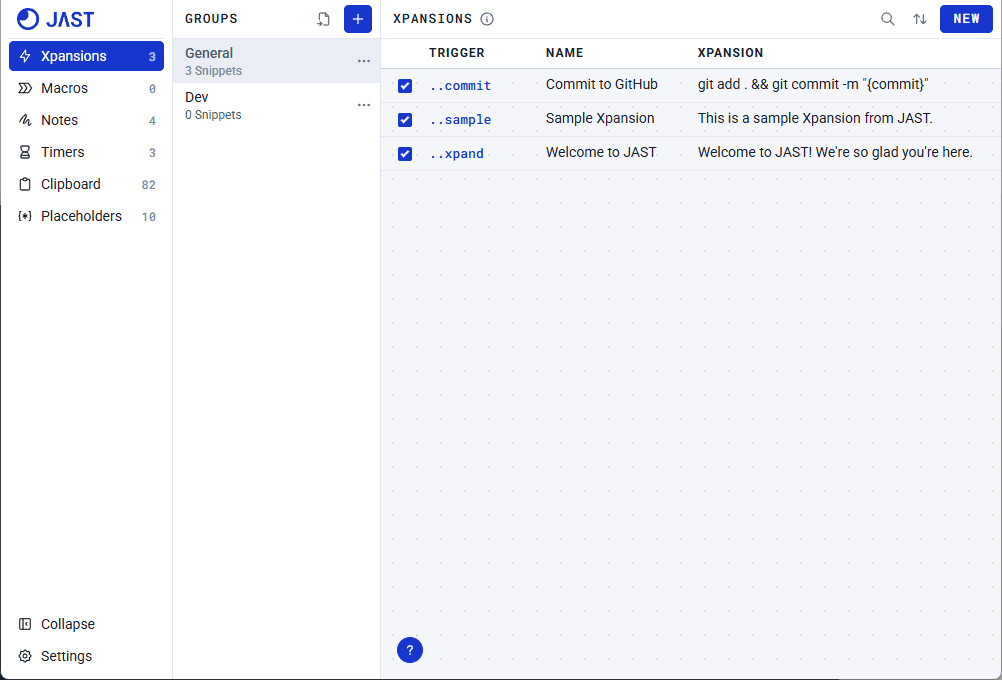
Task: Uncheck the ..xpand xpansion checkbox
Action: tap(405, 153)
